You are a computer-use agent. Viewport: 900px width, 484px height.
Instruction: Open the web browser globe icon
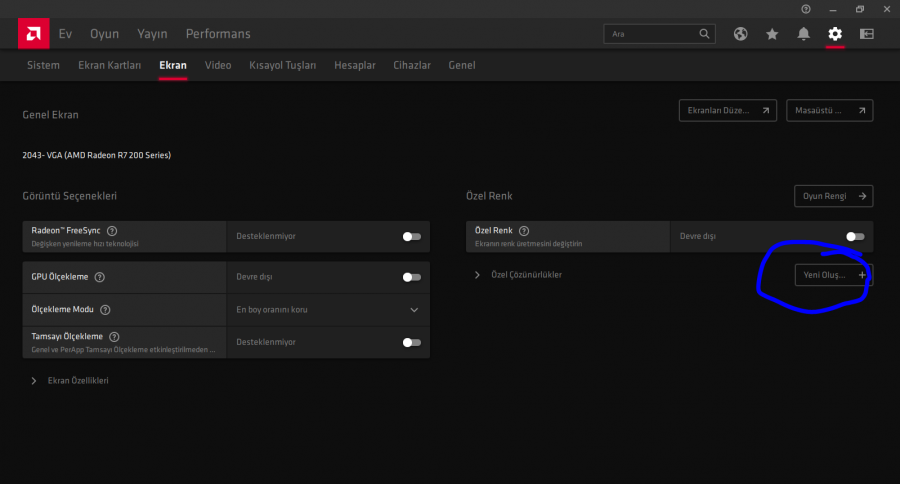[740, 34]
